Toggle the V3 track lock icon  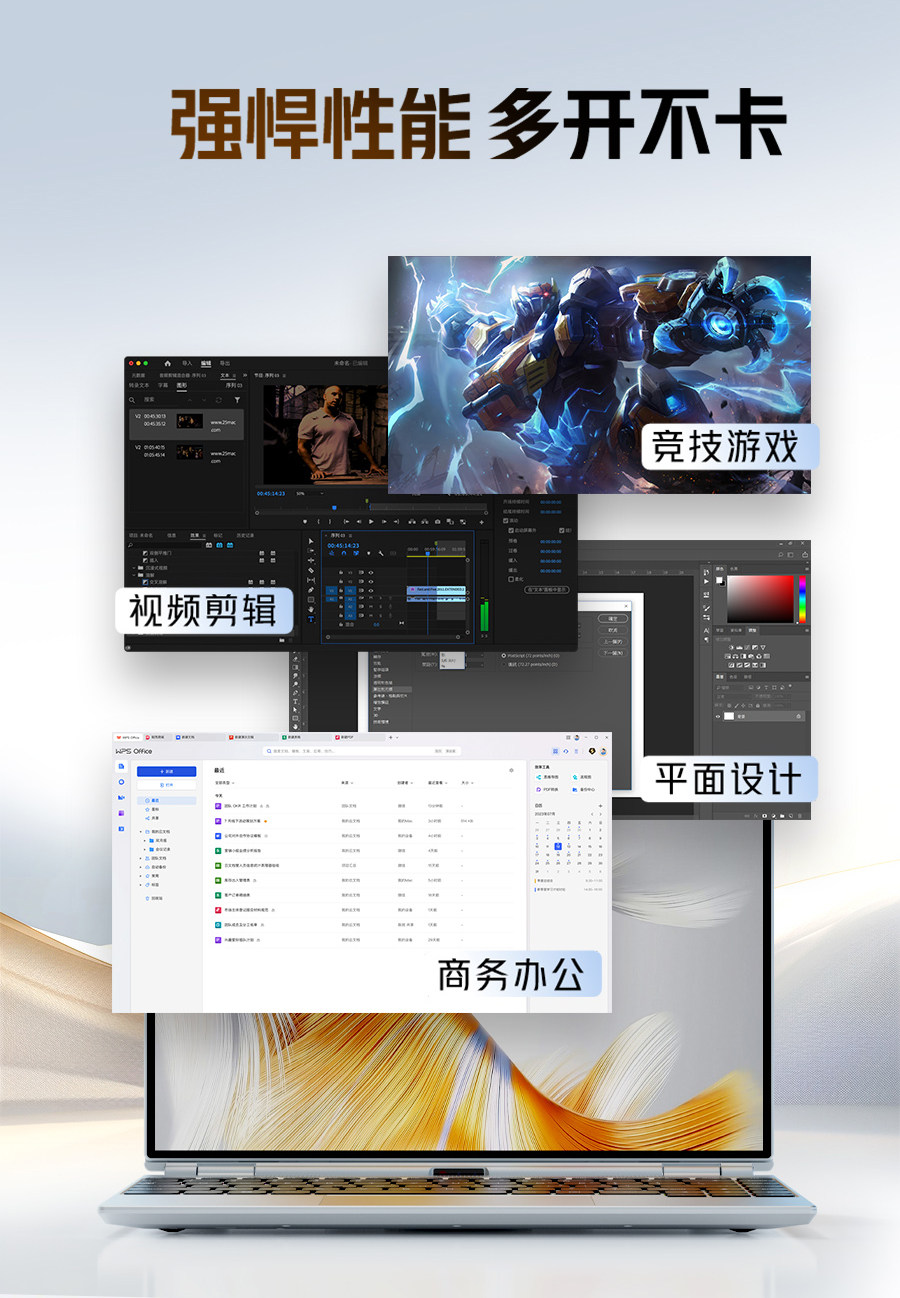pyautogui.click(x=341, y=572)
